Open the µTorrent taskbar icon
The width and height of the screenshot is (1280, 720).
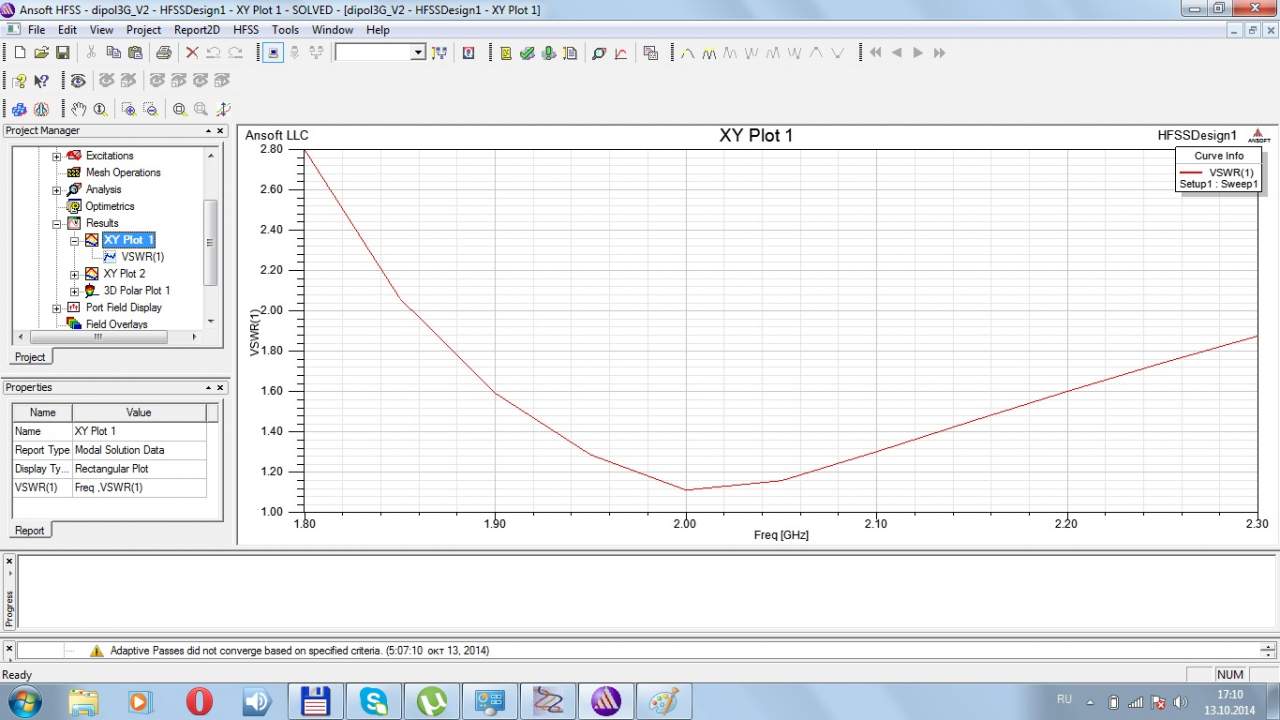(x=432, y=701)
